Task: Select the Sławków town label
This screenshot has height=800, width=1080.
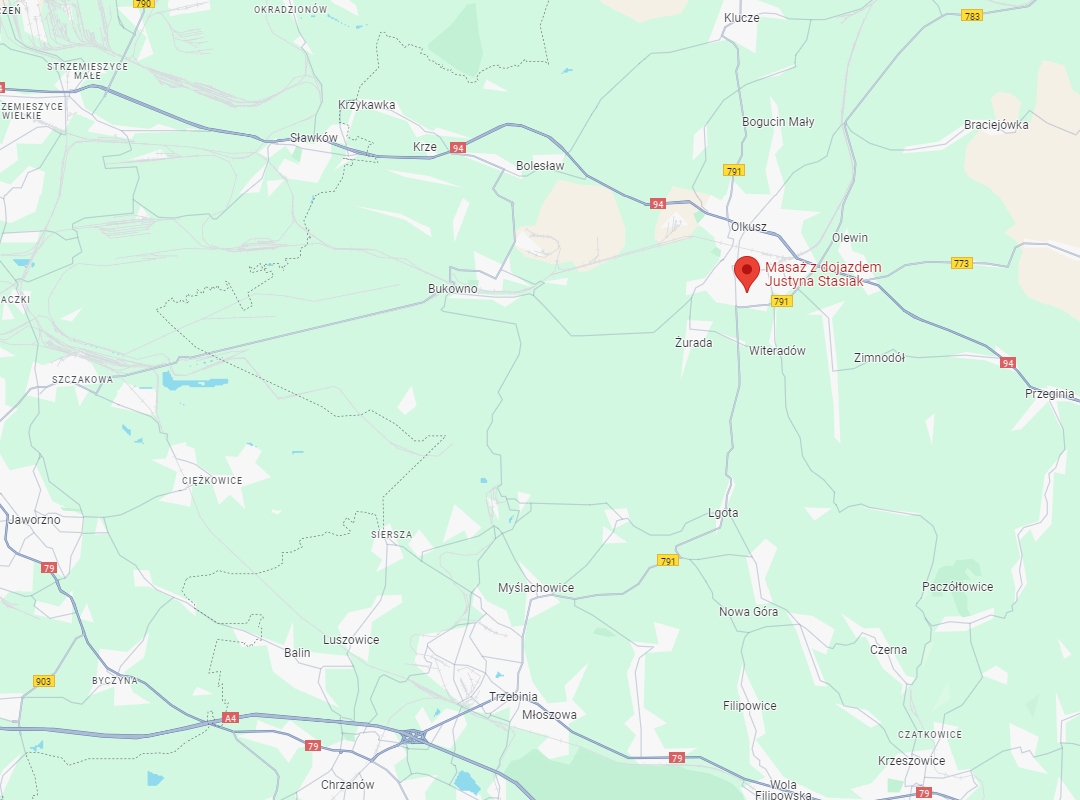Action: click(x=314, y=138)
